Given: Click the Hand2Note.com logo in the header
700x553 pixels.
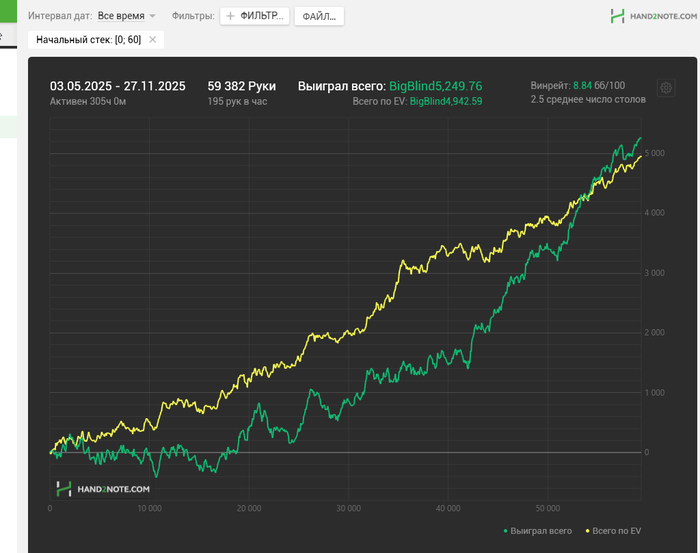Looking at the screenshot, I should tap(653, 16).
